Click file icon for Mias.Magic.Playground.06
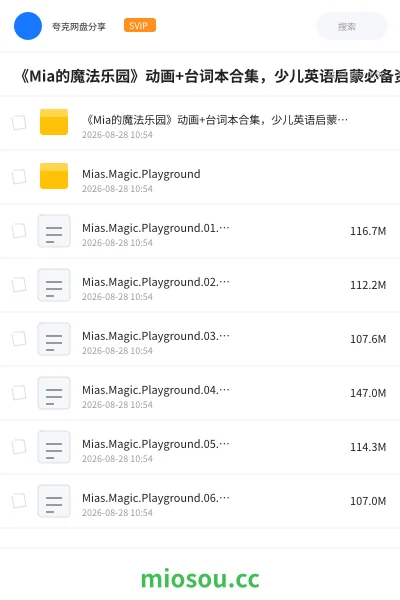Viewport: 400px width, 600px height. [54, 501]
